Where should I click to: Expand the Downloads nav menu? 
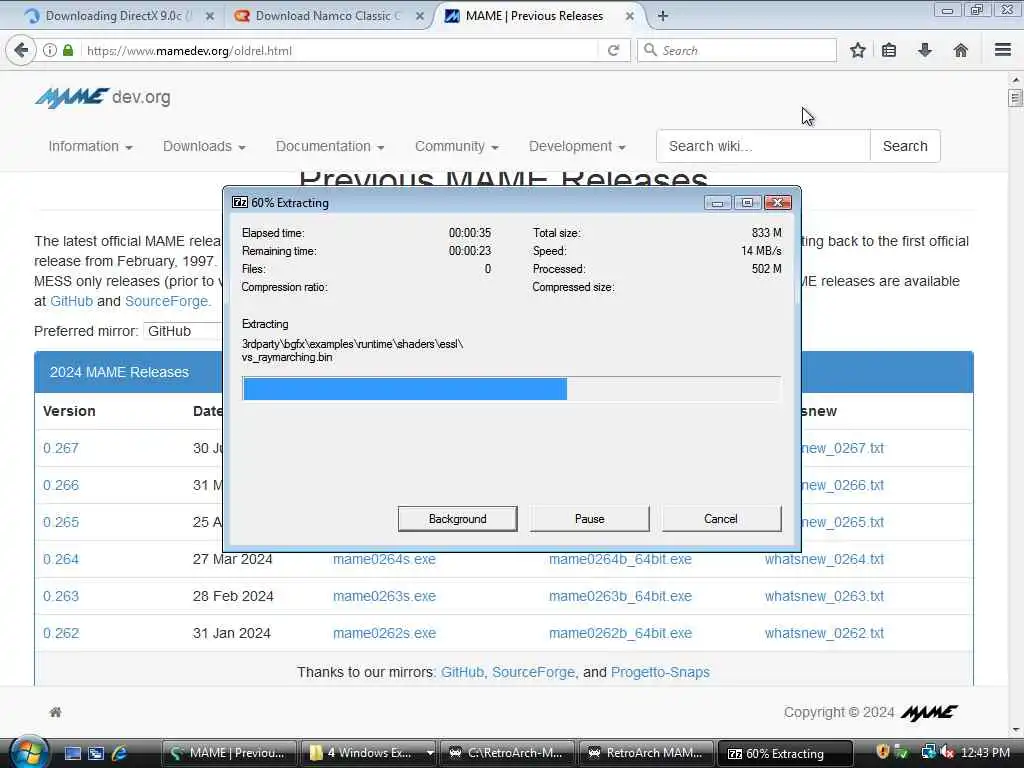point(204,146)
